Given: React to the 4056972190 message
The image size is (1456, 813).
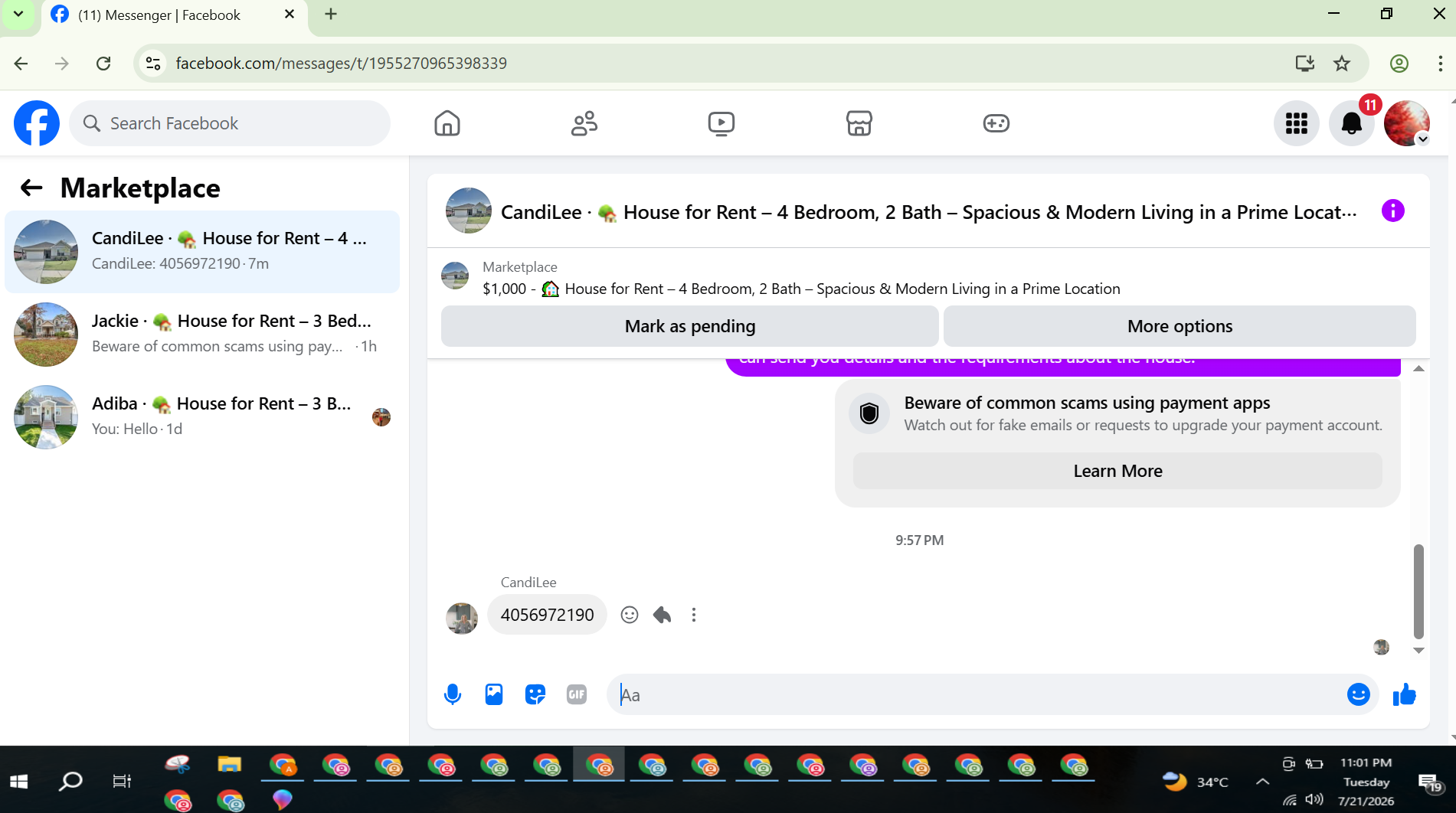Looking at the screenshot, I should [630, 615].
